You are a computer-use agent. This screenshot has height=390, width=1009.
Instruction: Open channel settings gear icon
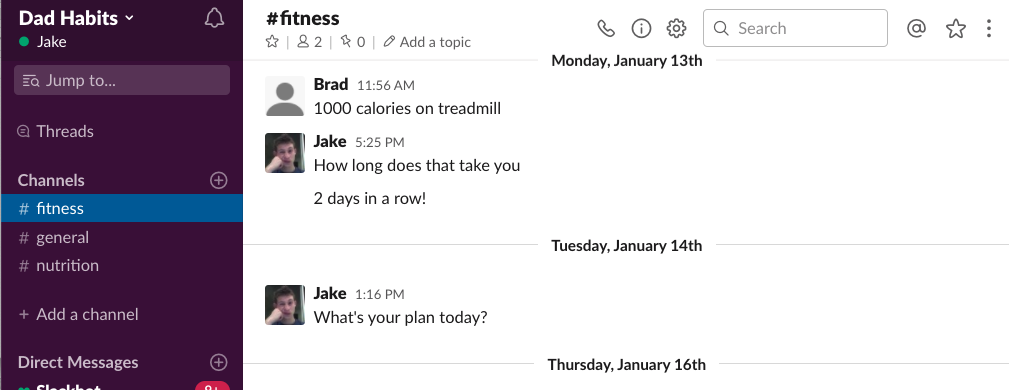coord(676,28)
